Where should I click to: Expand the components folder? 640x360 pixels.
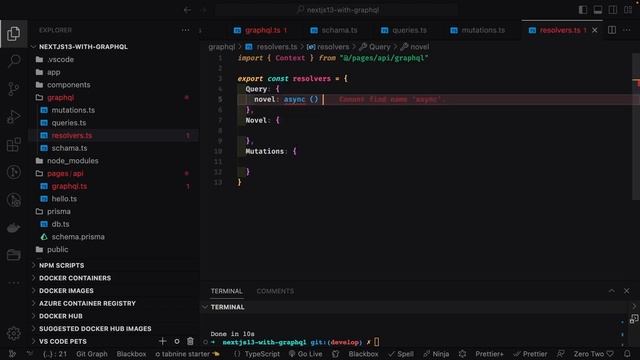click(69, 85)
